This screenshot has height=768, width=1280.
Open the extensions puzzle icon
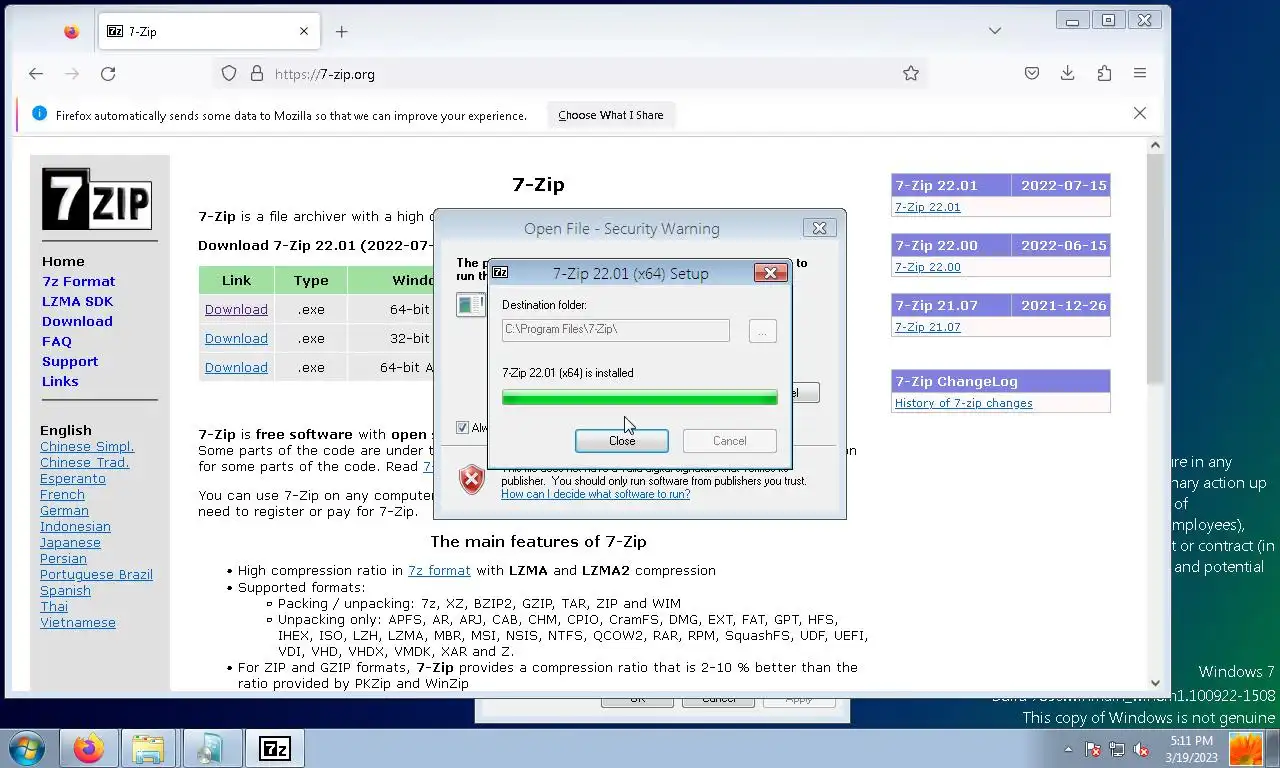point(1104,73)
